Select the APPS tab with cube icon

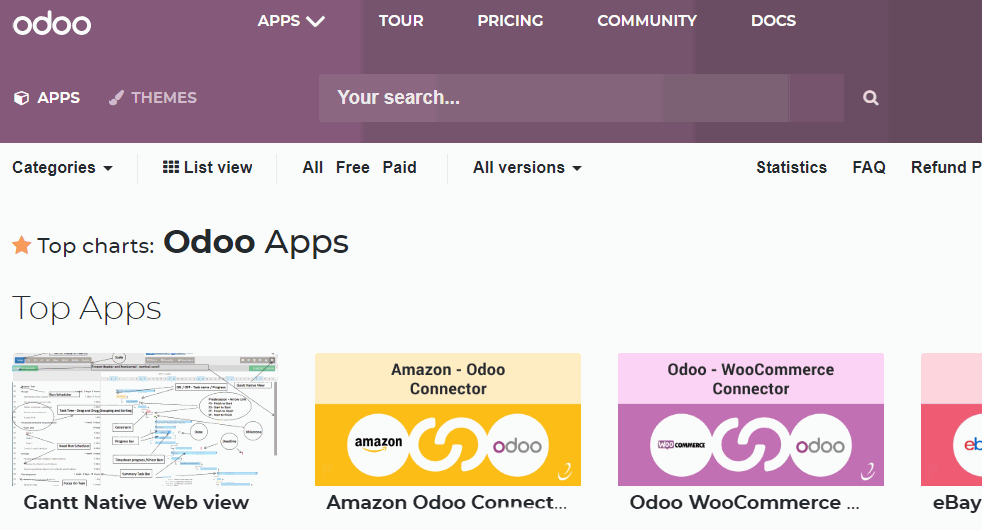(47, 98)
